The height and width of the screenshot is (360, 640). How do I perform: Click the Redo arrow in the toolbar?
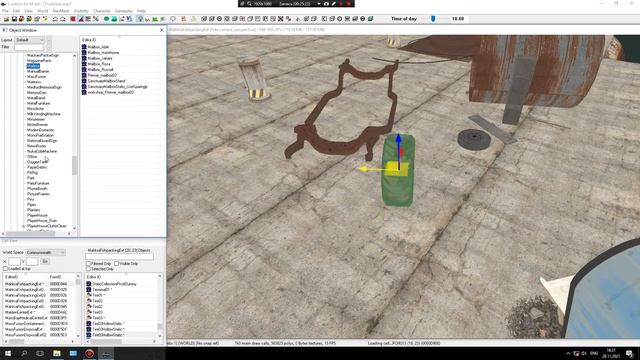(x=62, y=19)
